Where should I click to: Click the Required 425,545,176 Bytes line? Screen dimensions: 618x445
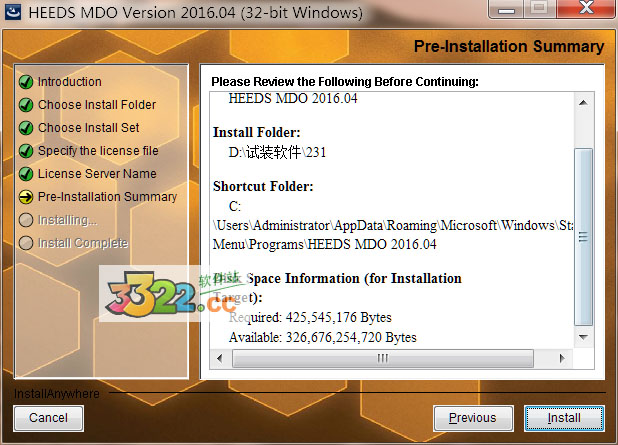310,317
